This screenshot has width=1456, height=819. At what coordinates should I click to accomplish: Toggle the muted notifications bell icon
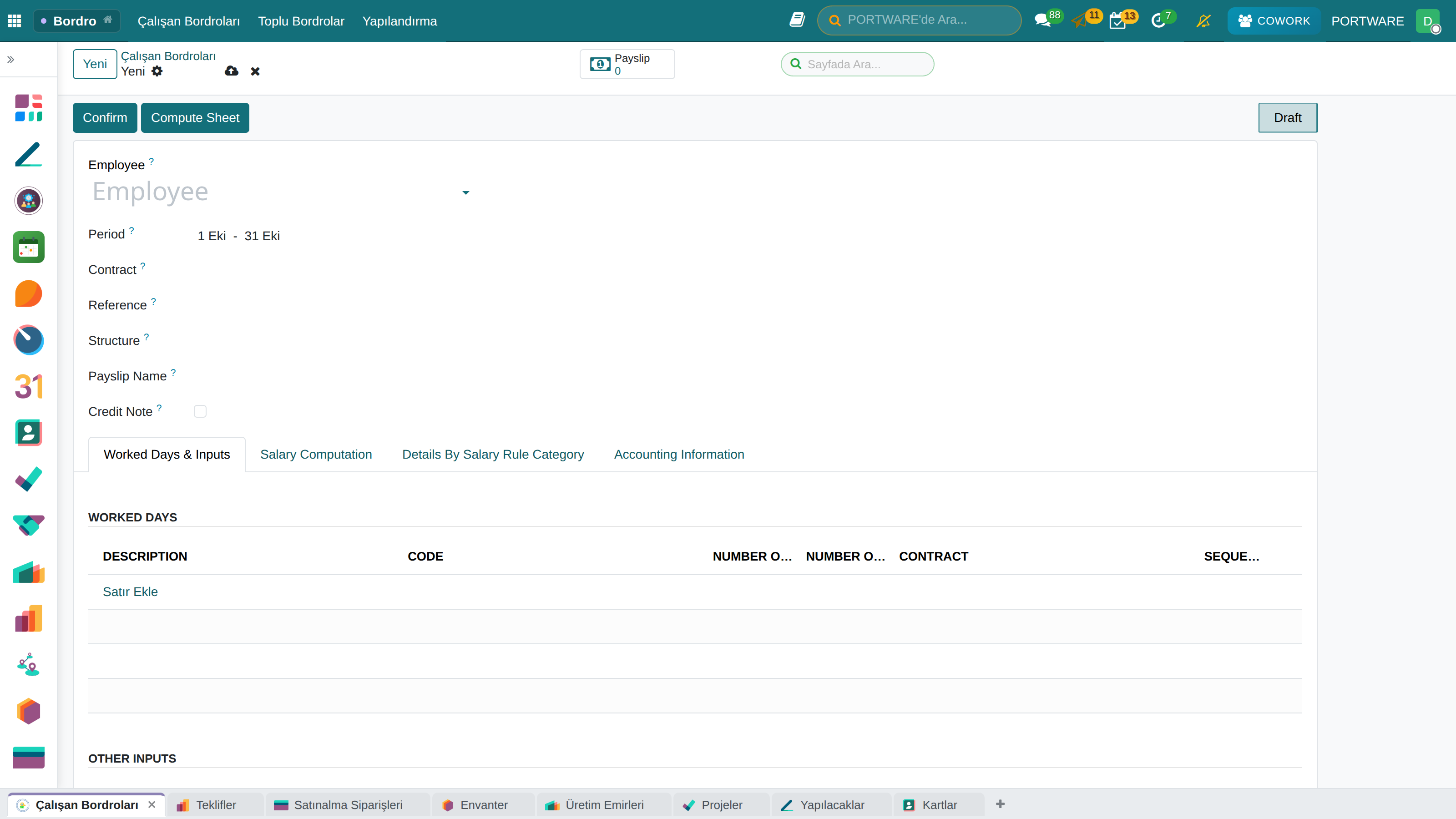(1203, 21)
